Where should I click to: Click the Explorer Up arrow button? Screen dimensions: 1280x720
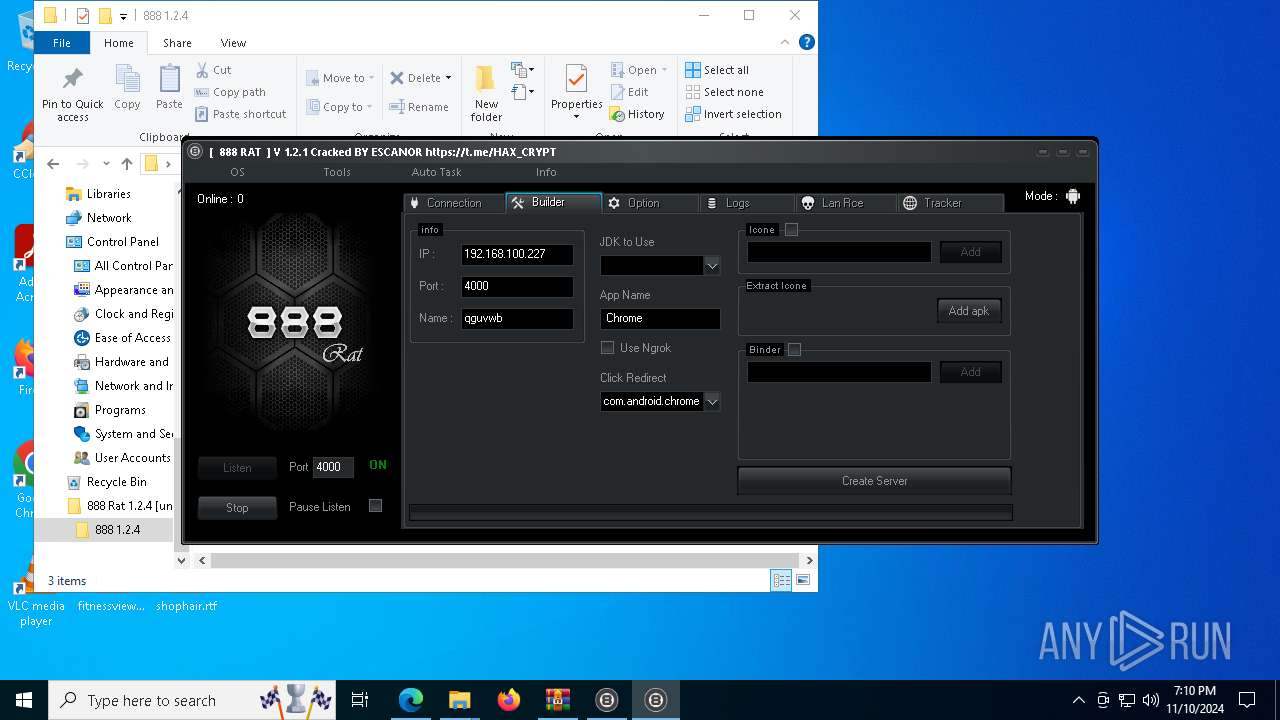point(126,163)
